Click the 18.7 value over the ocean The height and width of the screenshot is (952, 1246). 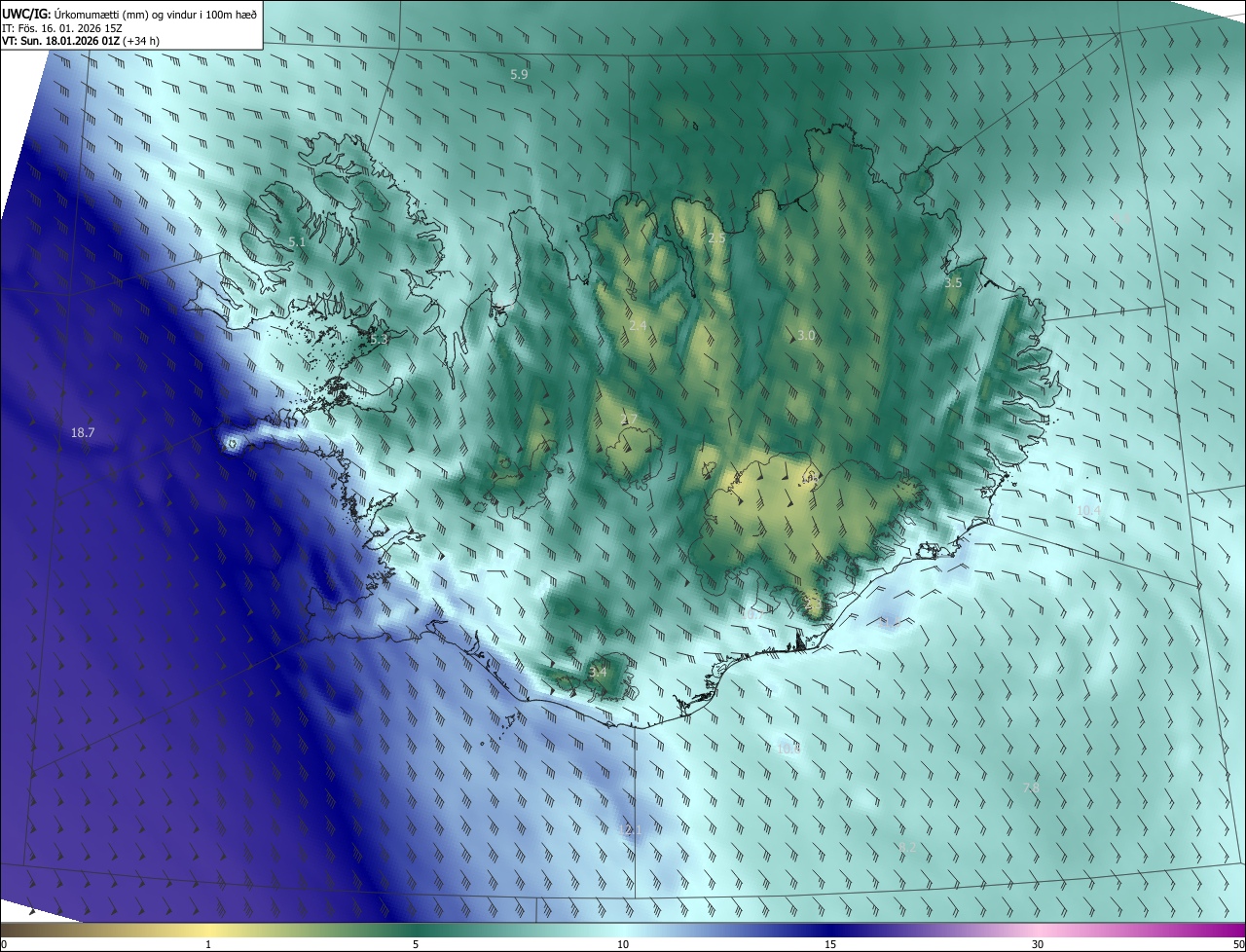tap(83, 432)
